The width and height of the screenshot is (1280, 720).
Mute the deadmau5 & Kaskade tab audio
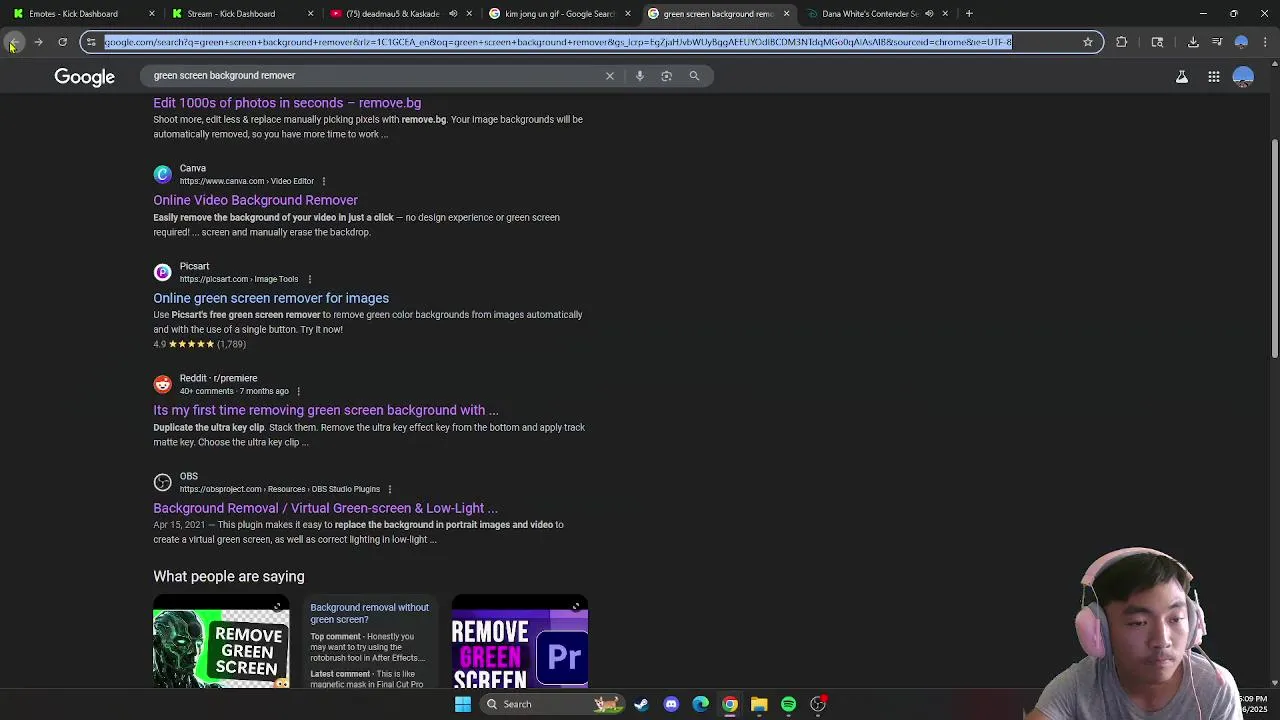point(453,14)
